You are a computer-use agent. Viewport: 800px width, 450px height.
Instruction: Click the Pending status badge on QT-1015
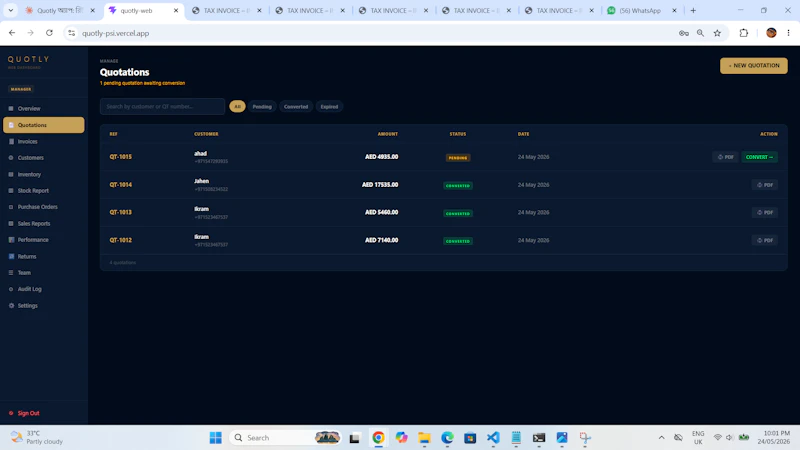458,158
